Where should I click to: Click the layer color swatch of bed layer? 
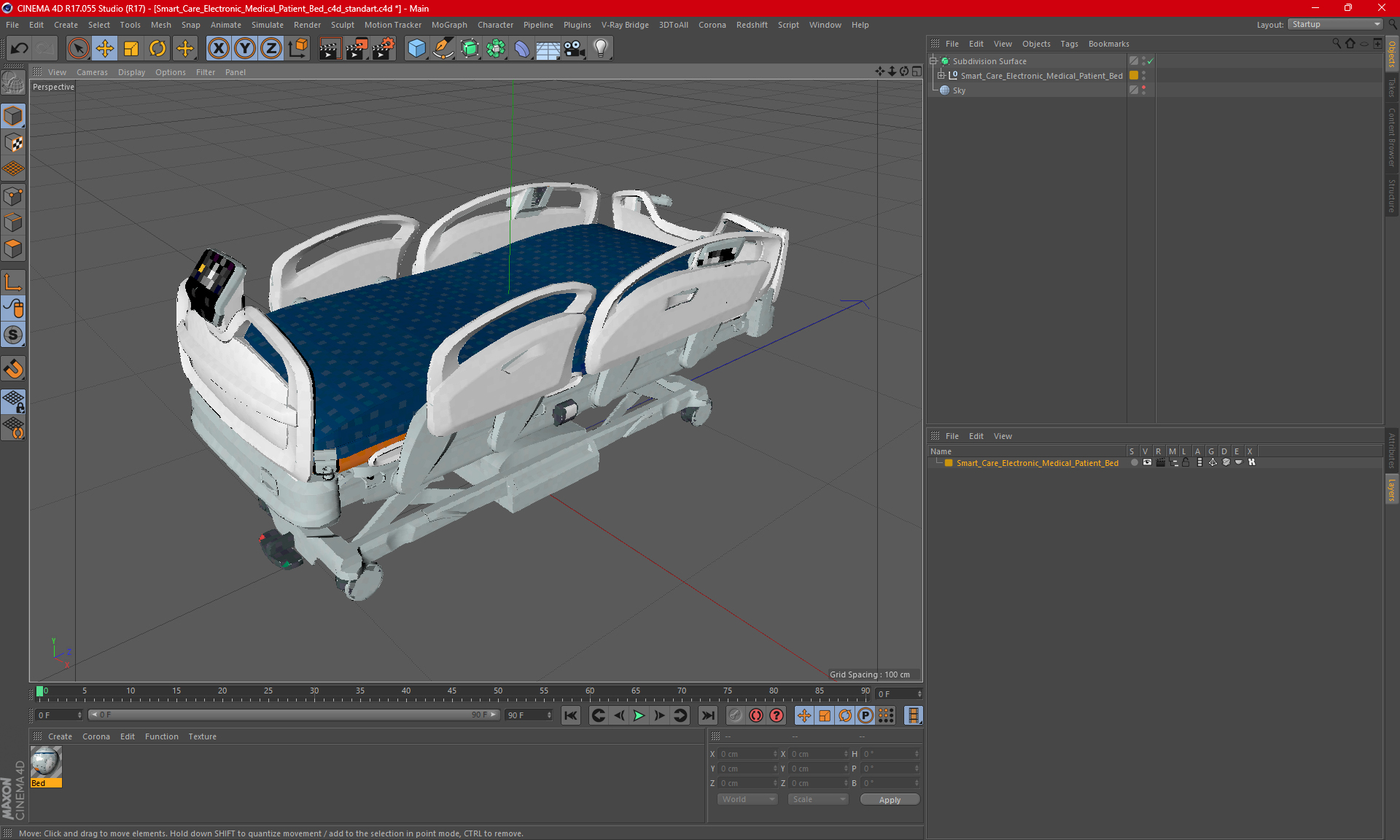(x=949, y=463)
